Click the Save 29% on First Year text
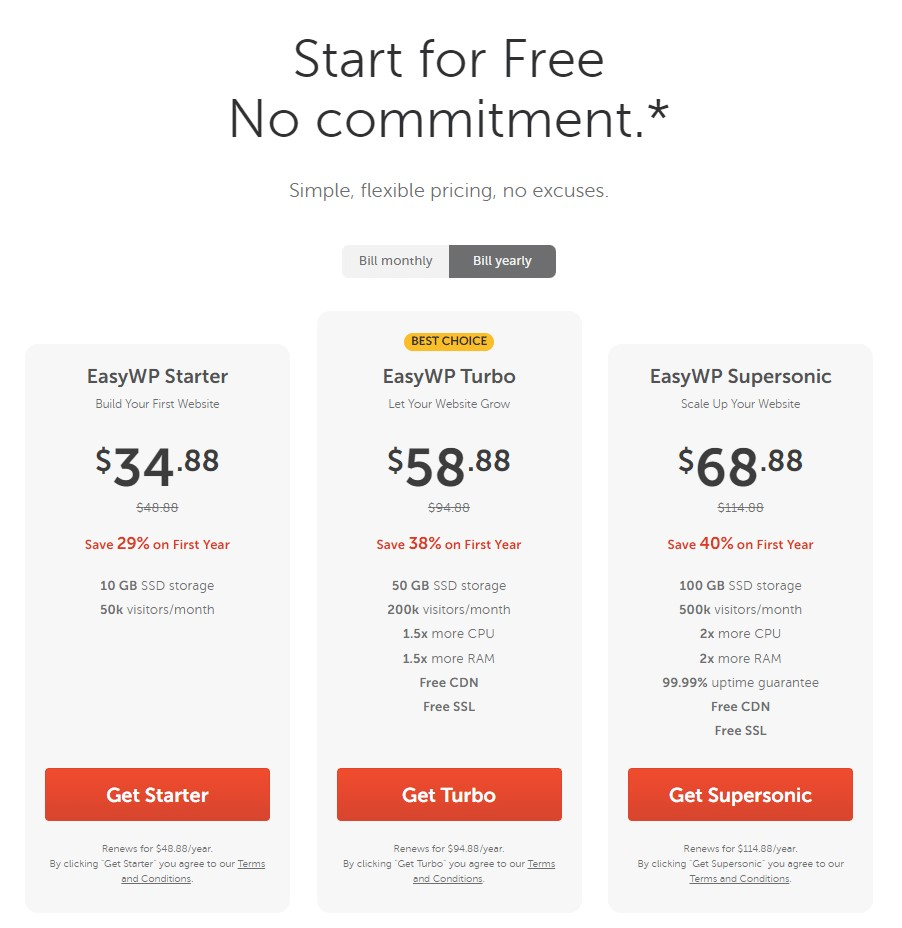The image size is (902, 928). 157,544
